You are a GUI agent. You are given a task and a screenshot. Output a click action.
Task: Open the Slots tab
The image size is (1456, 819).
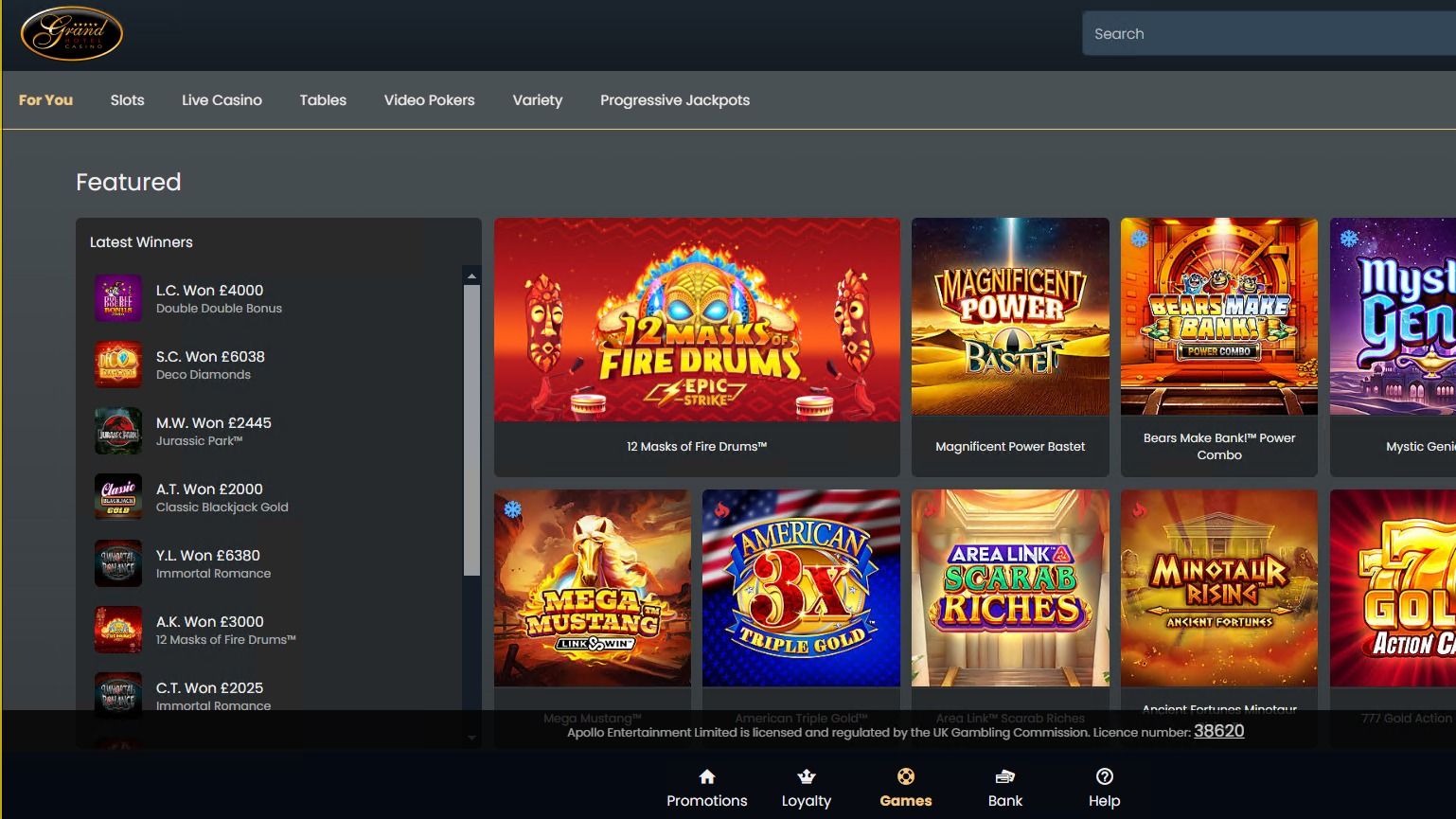point(127,99)
